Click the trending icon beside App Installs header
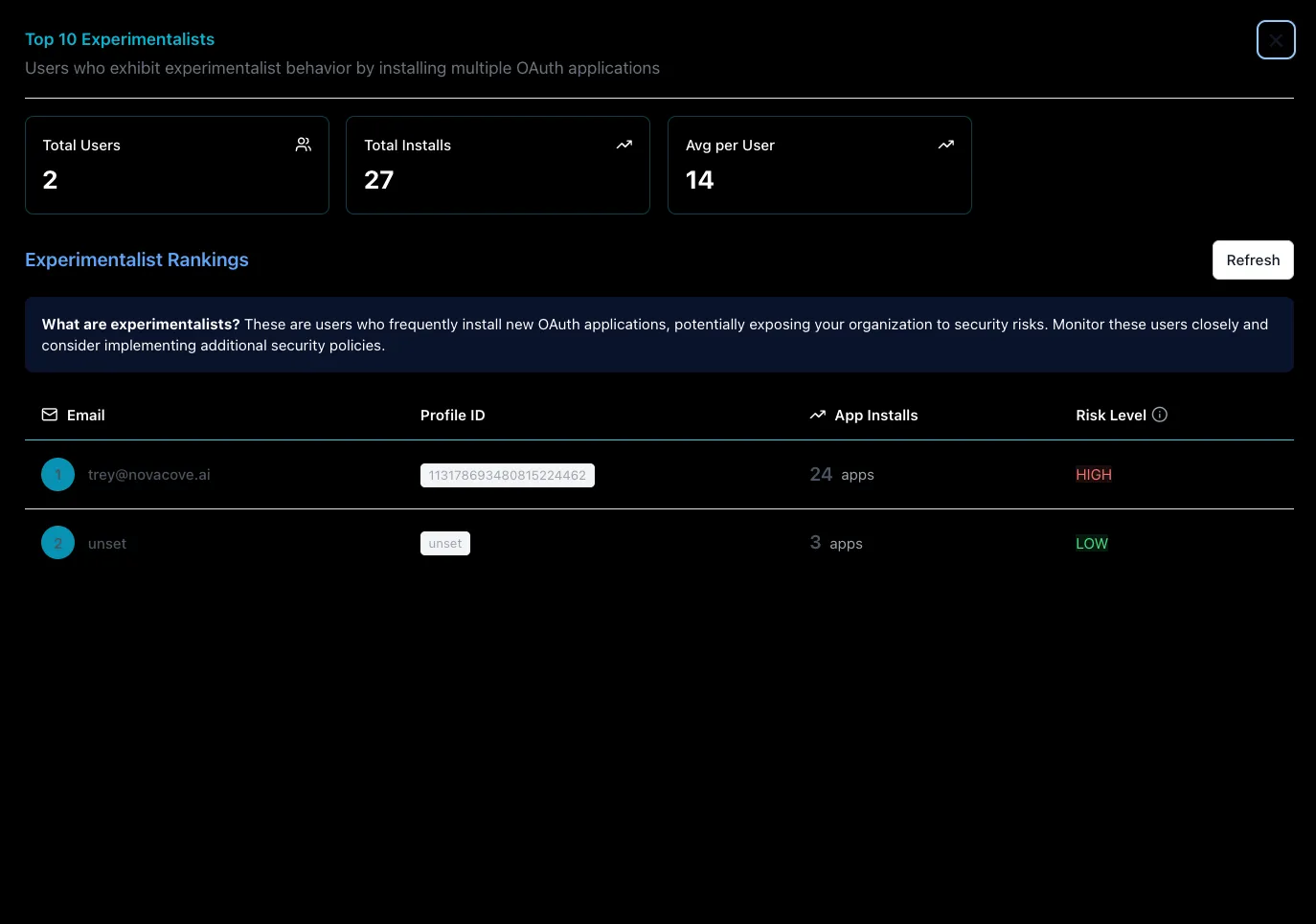 817,415
